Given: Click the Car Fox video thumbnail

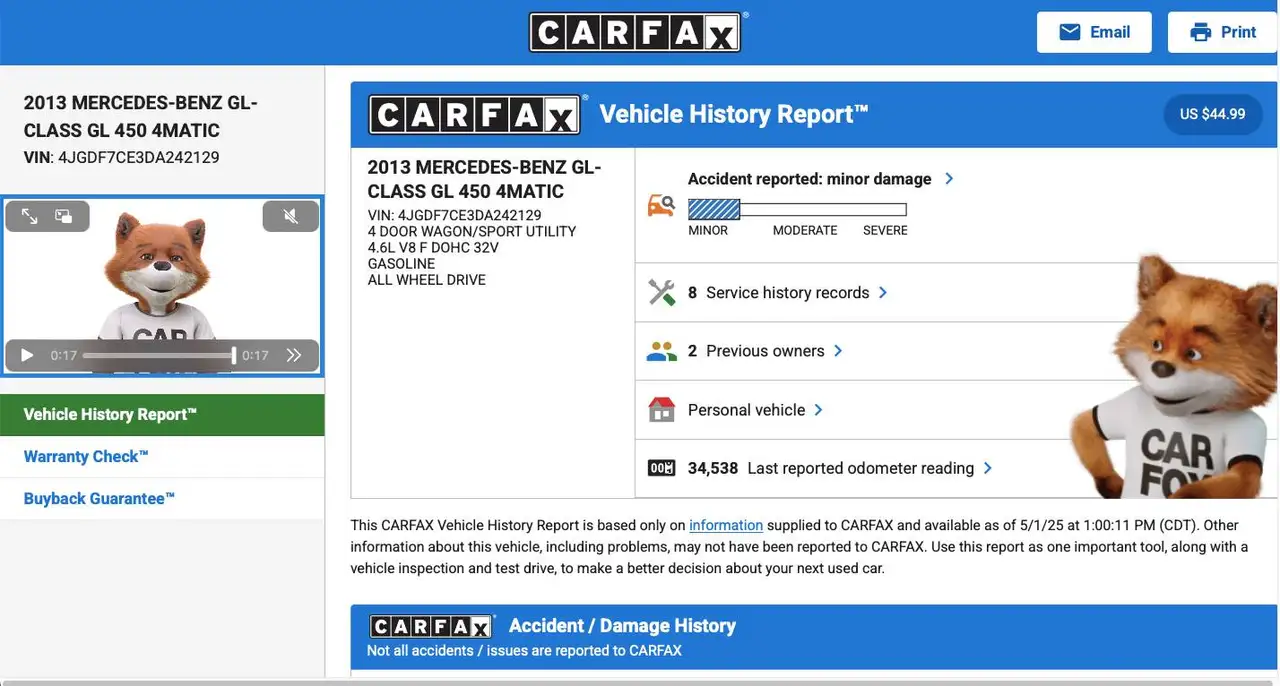Looking at the screenshot, I should [162, 285].
